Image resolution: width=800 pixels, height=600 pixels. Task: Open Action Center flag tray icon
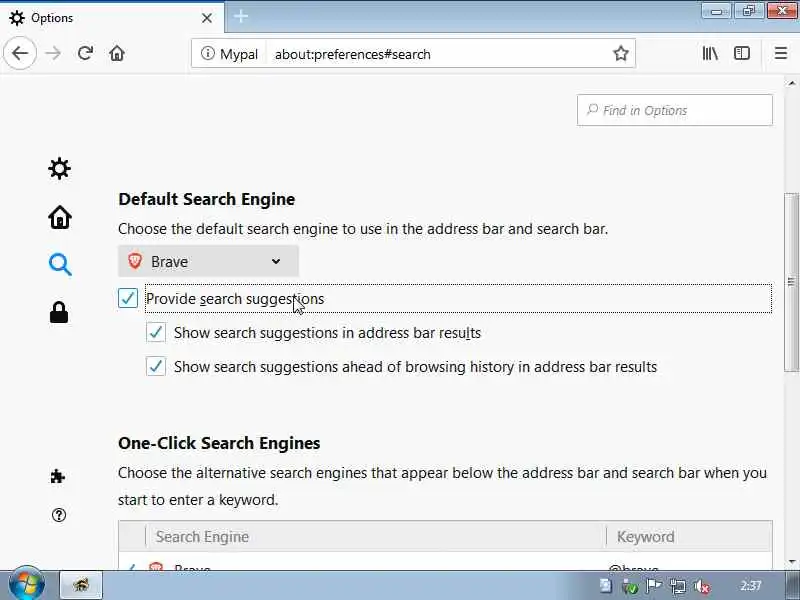[x=654, y=586]
